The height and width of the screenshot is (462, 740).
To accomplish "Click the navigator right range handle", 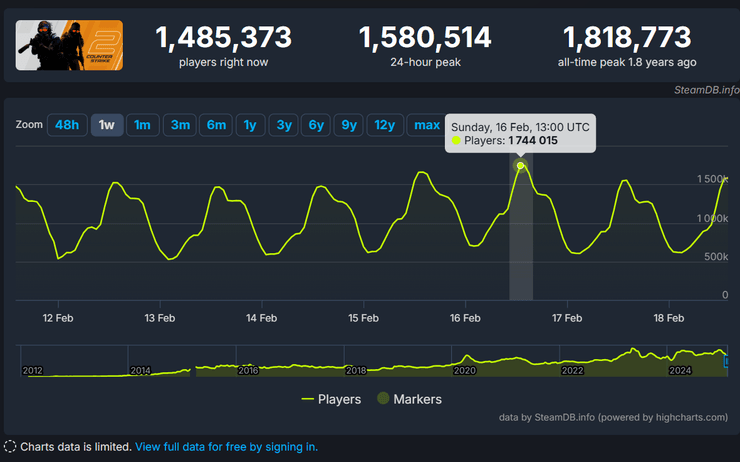I will (x=727, y=363).
